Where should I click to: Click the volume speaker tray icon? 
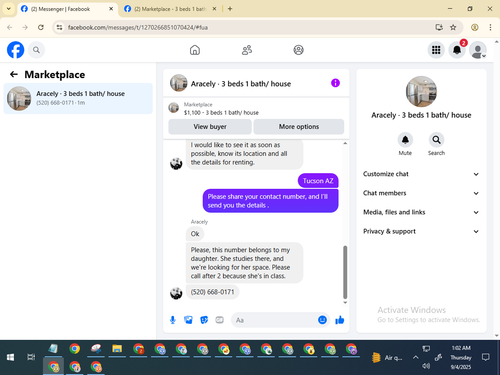point(426,366)
